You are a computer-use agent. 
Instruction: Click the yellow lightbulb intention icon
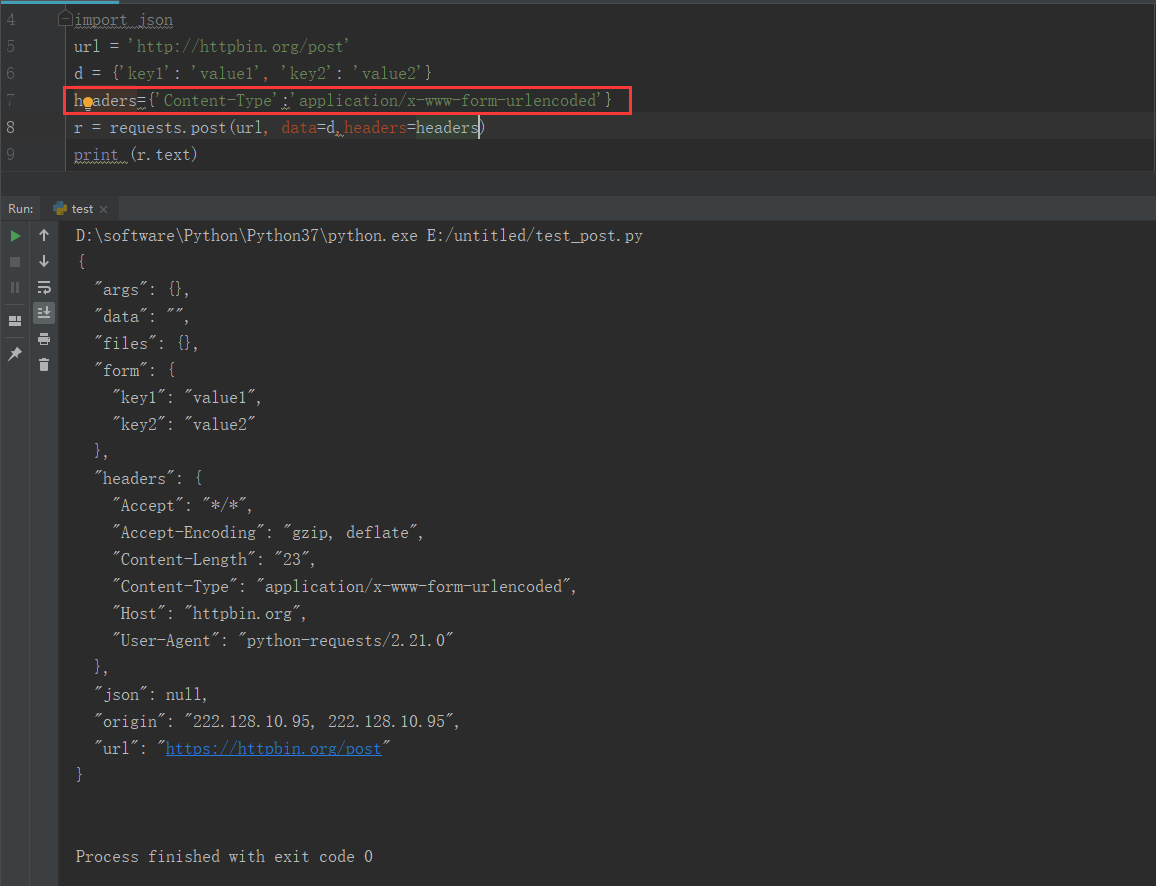click(87, 102)
